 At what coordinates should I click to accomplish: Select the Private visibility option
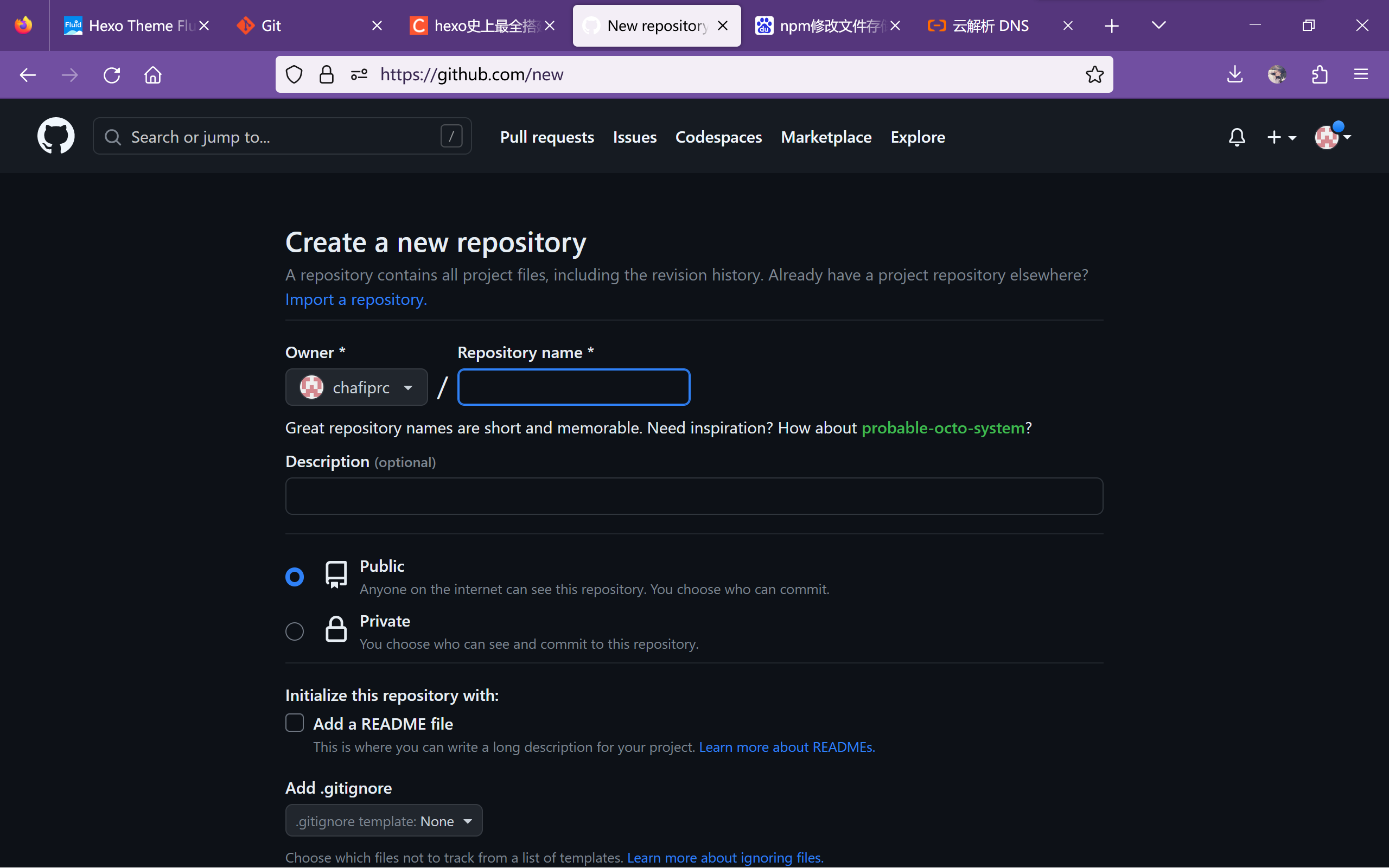click(295, 631)
